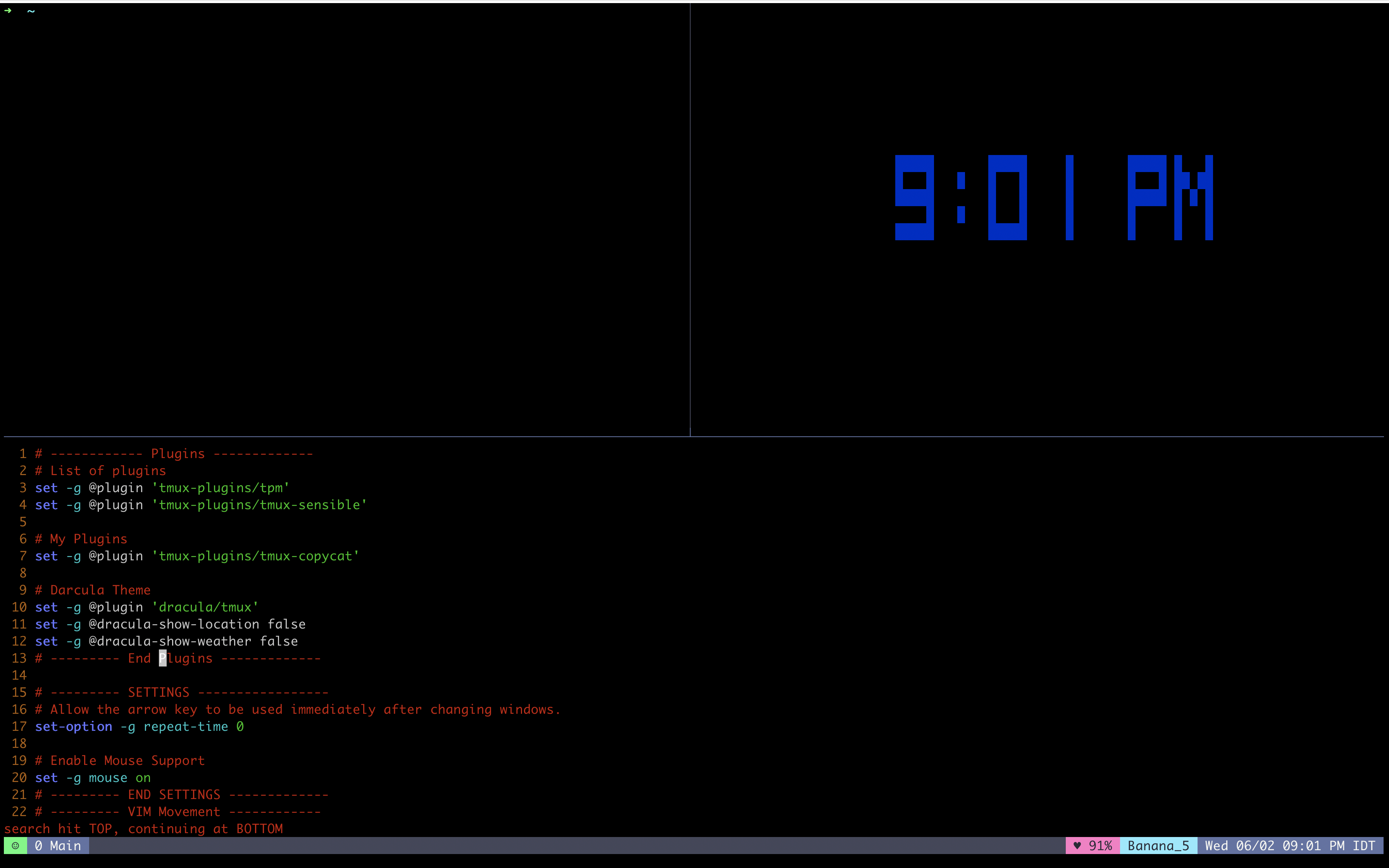Screen dimensions: 1389x868
Task: Click line number 5 in the Vim gutter
Action: 23,522
